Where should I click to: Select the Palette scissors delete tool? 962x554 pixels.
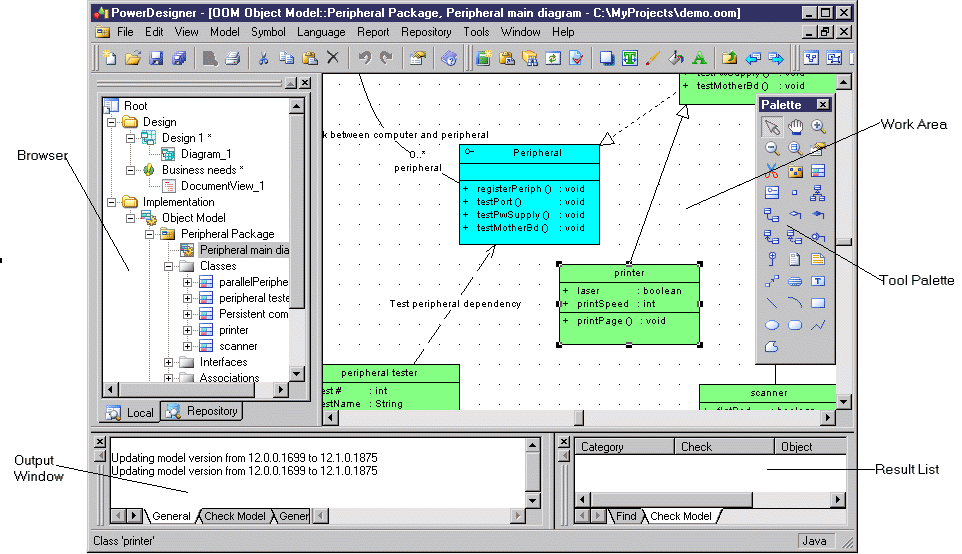(x=772, y=171)
